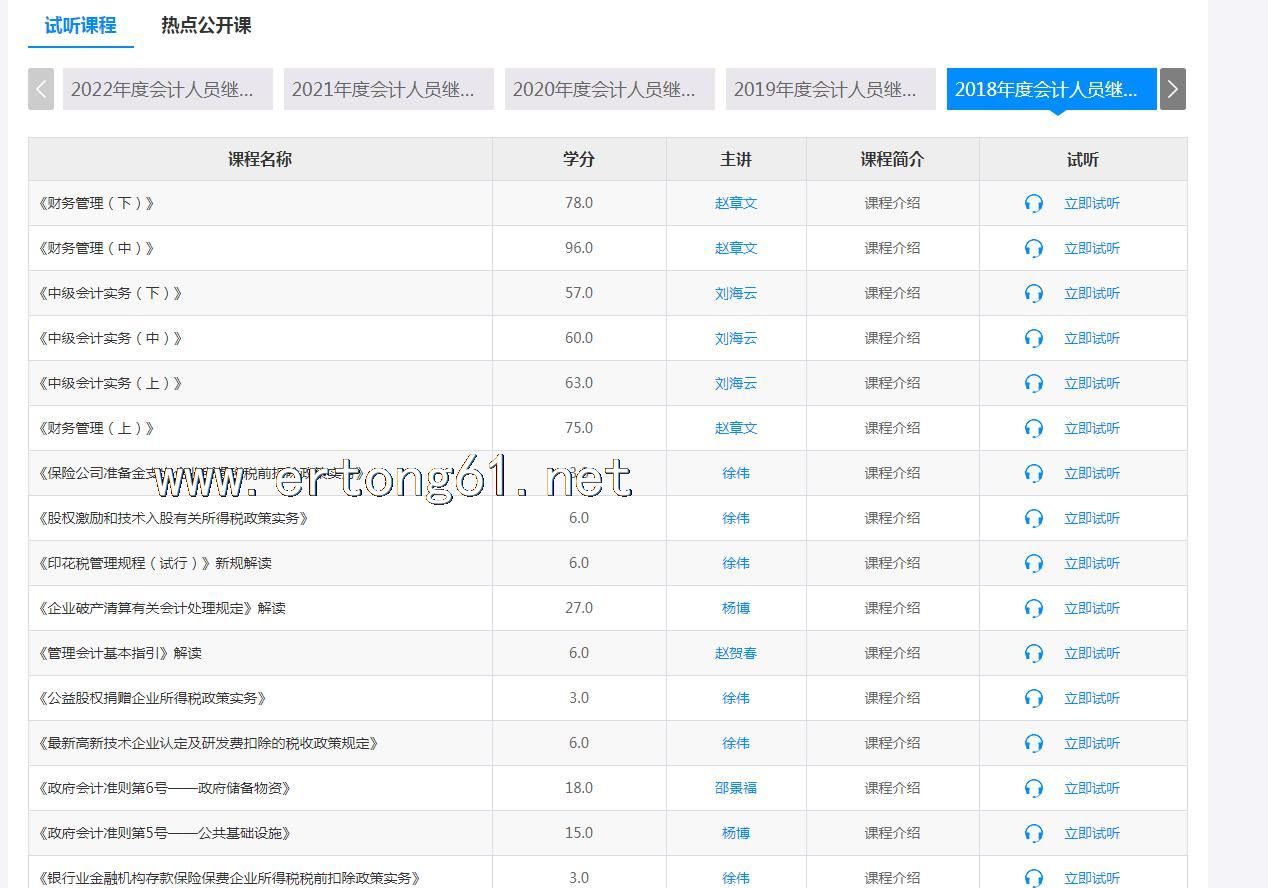Select the 试听课程 tab
This screenshot has height=888, width=1268.
(x=80, y=26)
